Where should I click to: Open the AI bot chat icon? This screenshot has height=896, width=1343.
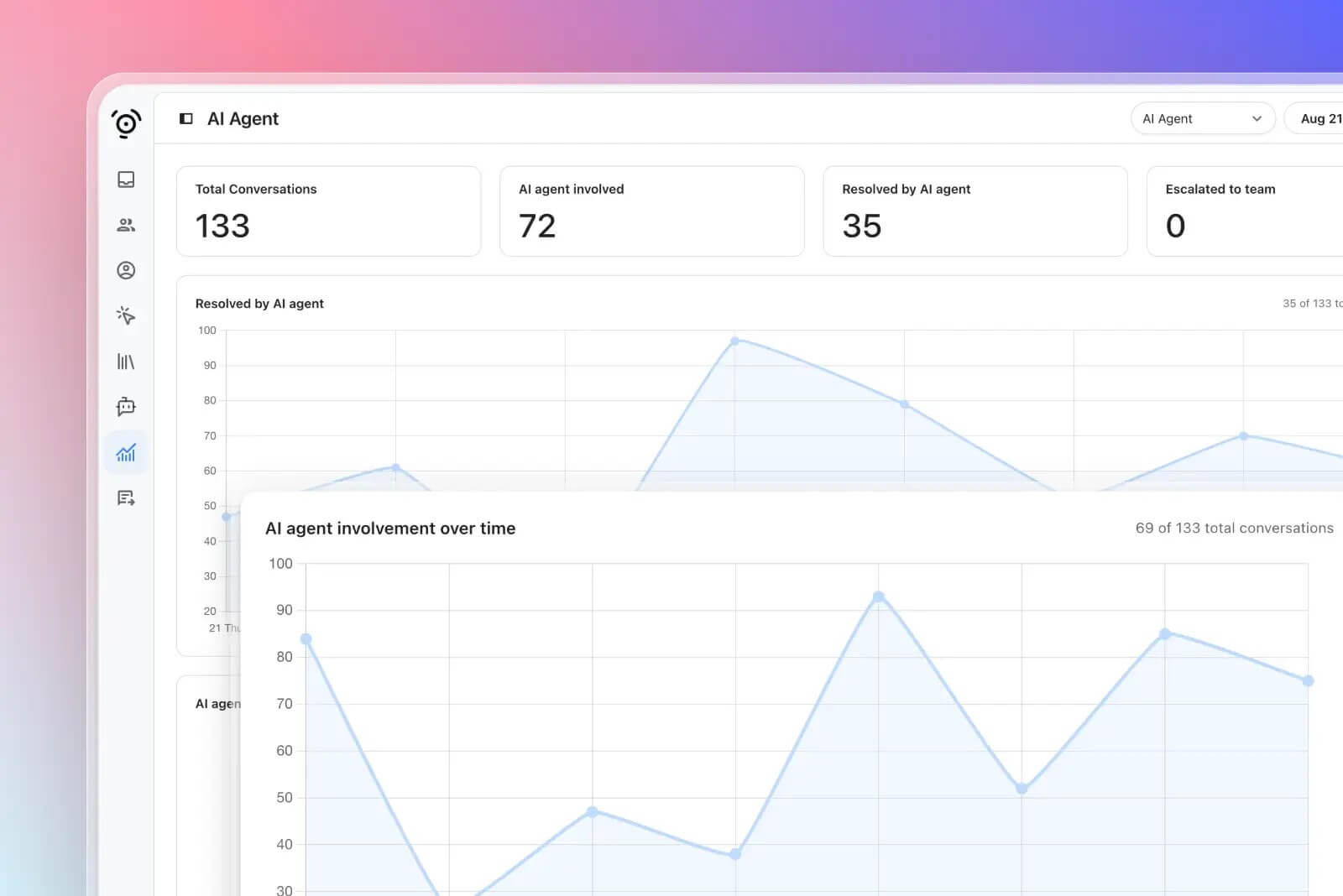[126, 407]
